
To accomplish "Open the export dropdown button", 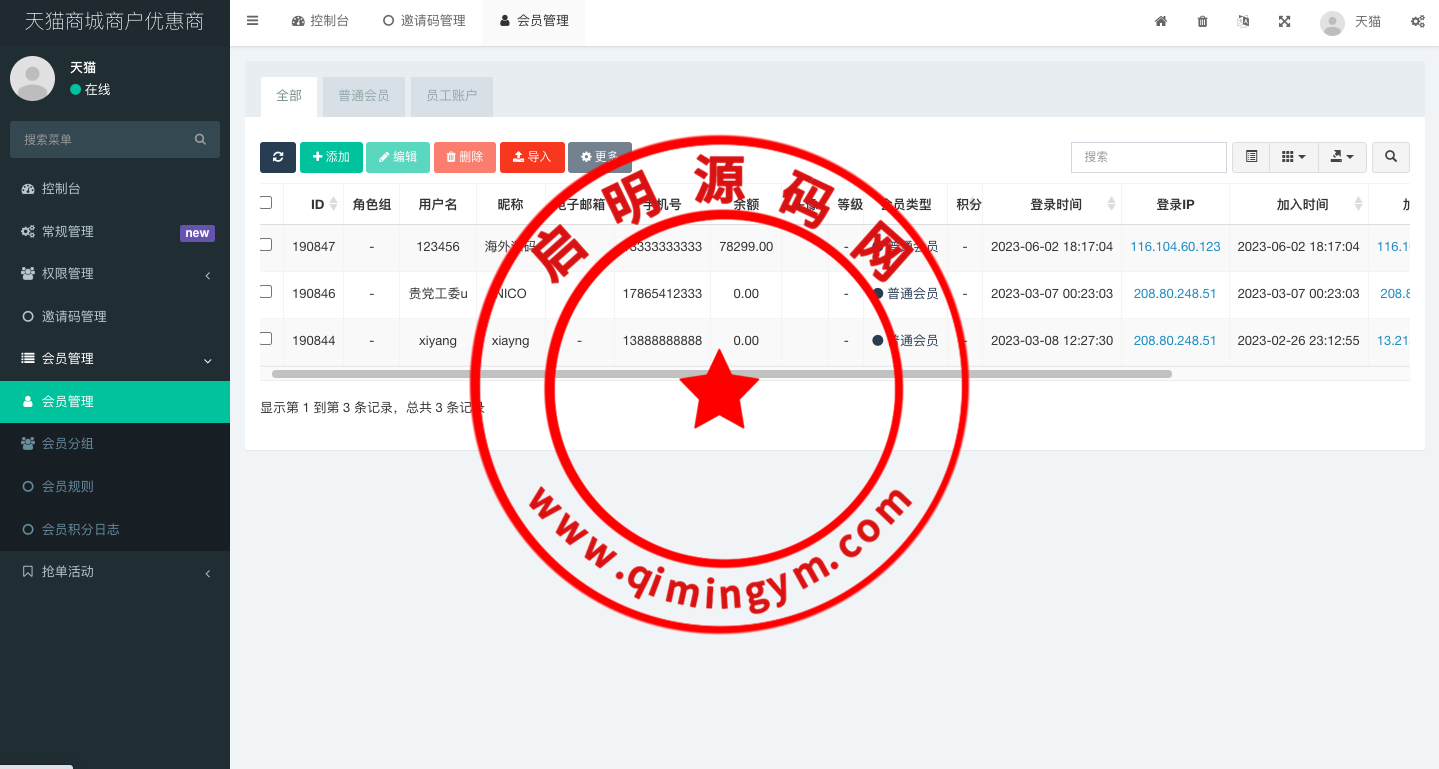I will pos(1342,157).
